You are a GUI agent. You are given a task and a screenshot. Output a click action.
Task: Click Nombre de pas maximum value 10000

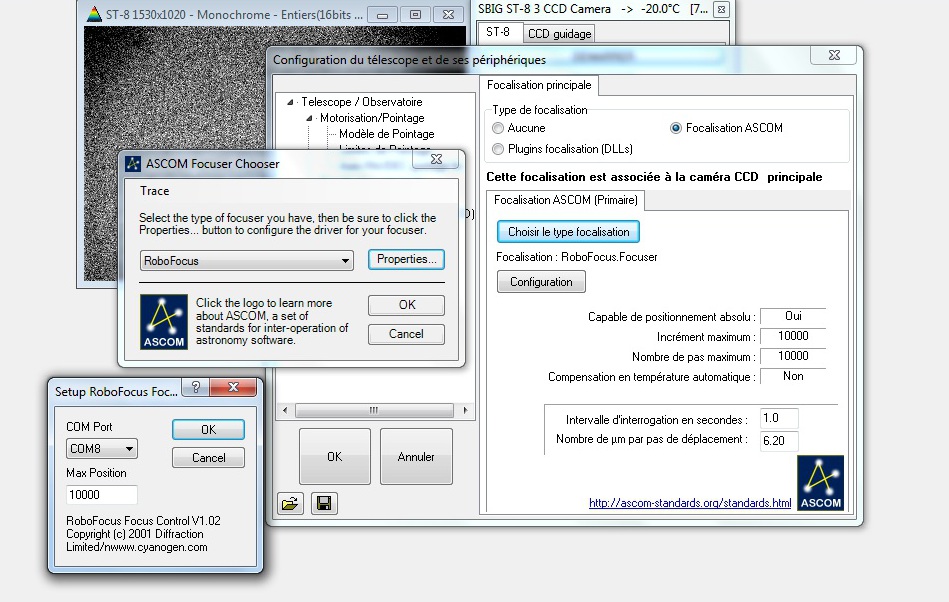point(793,356)
